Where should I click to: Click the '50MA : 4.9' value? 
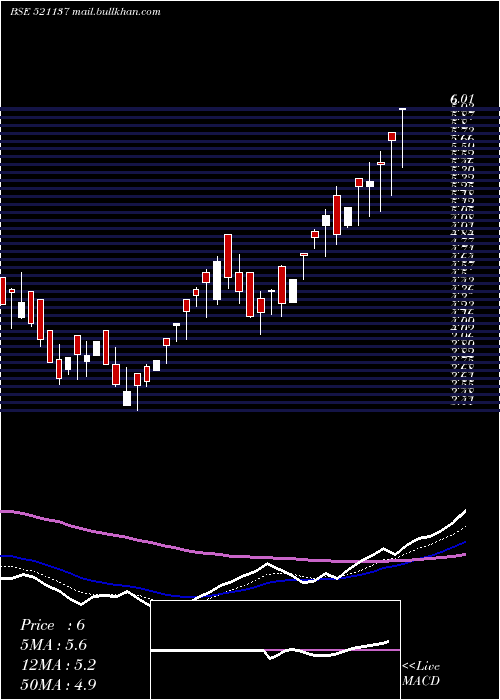coord(58,684)
